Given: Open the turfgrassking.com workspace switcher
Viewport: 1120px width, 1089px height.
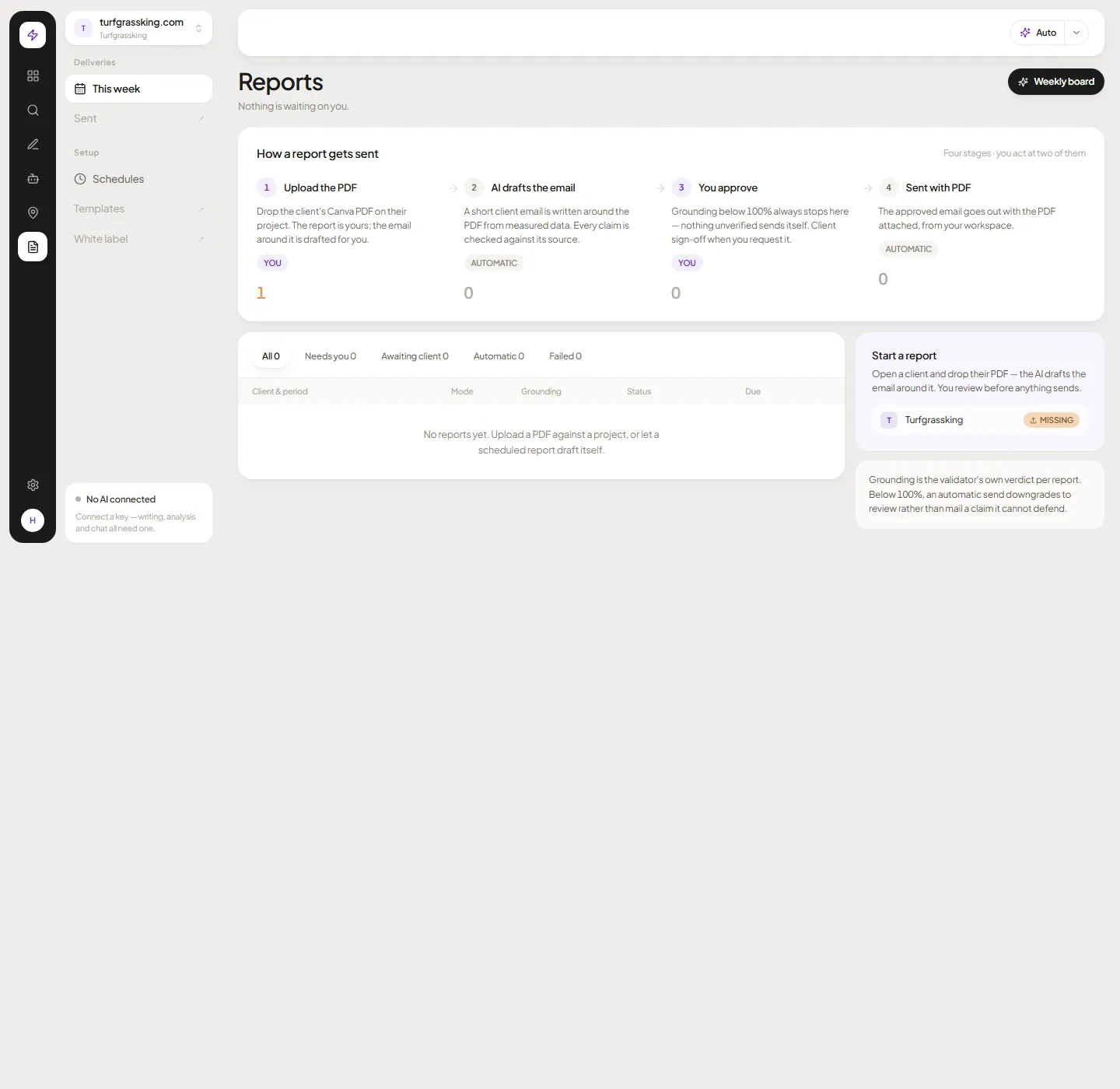Looking at the screenshot, I should pyautogui.click(x=138, y=28).
